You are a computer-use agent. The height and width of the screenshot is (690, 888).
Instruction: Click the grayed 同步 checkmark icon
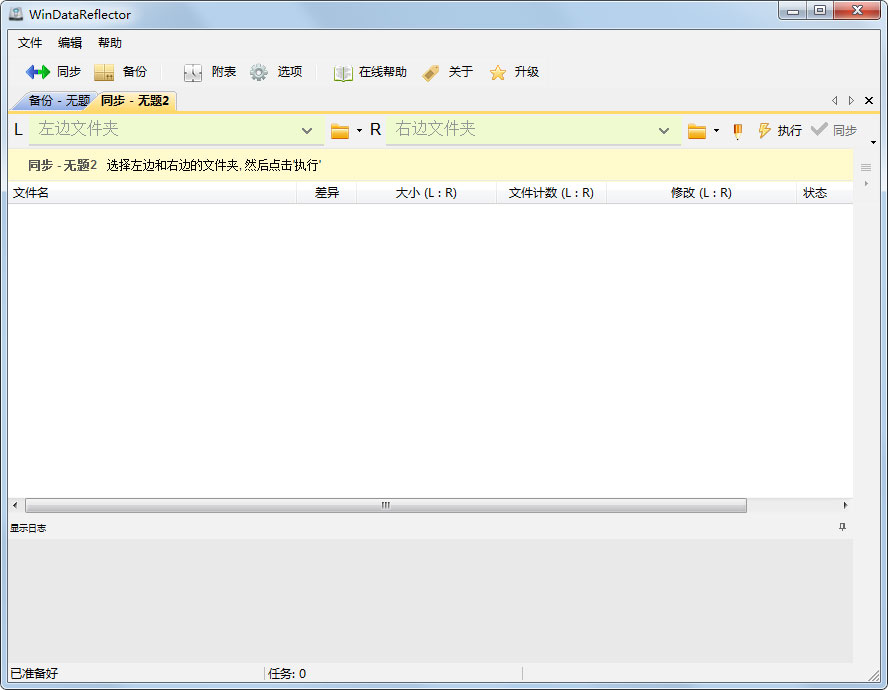[819, 129]
